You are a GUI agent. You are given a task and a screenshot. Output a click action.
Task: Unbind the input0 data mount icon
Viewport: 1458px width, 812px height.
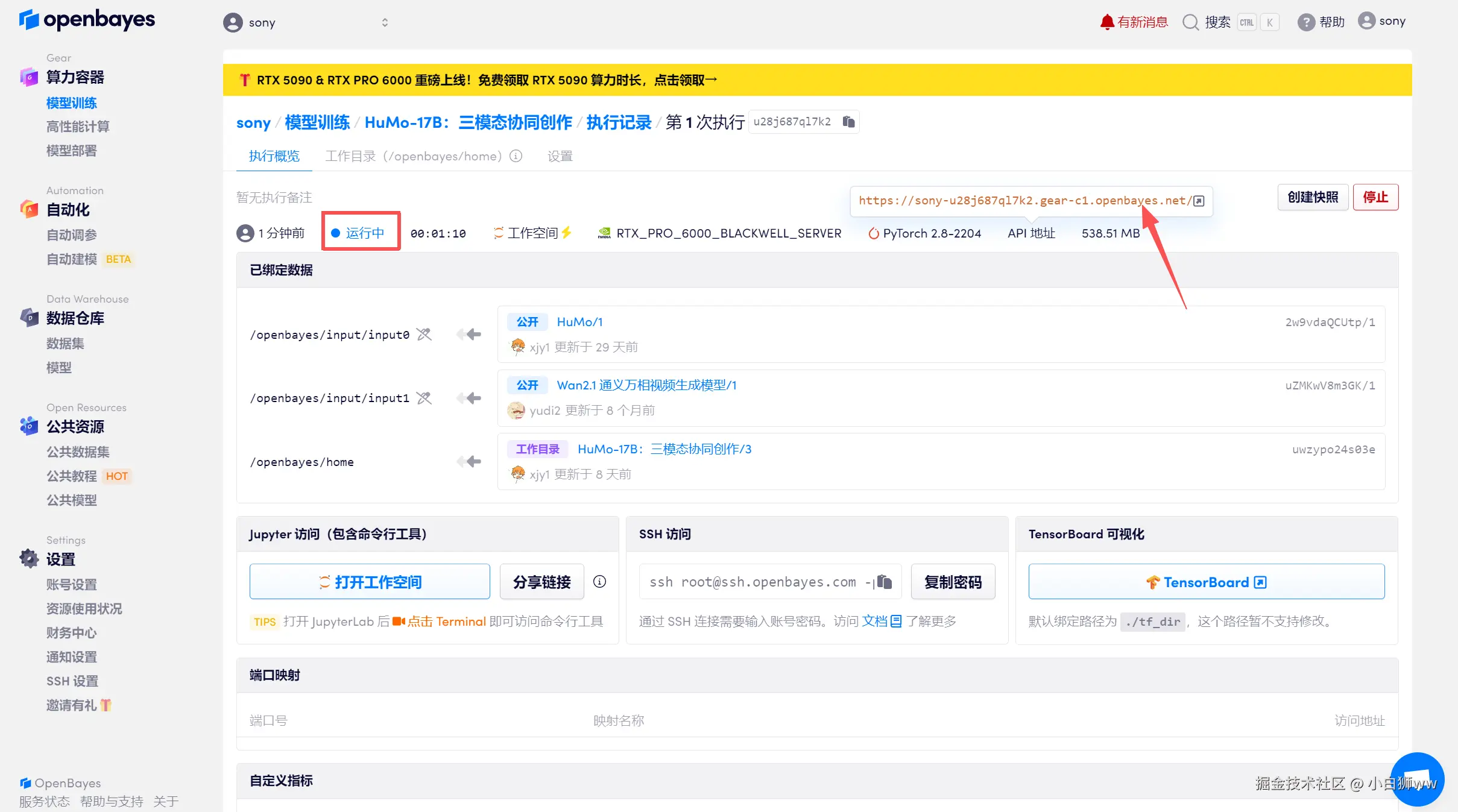(424, 335)
